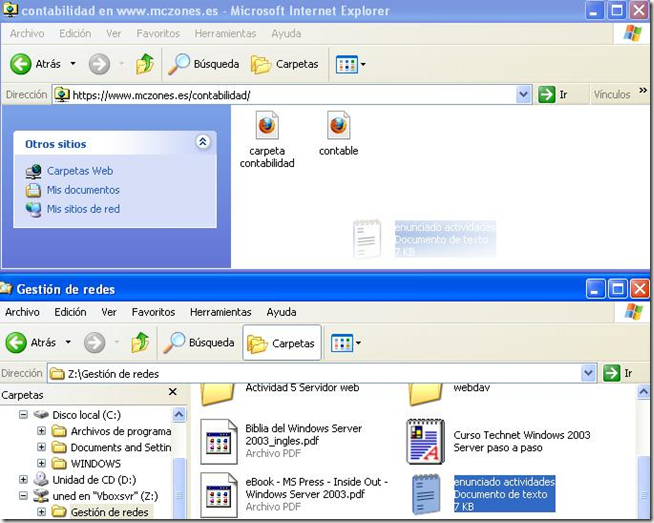This screenshot has height=523, width=654.
Task: Select WINDOWS folder in tree
Action: tap(96, 463)
